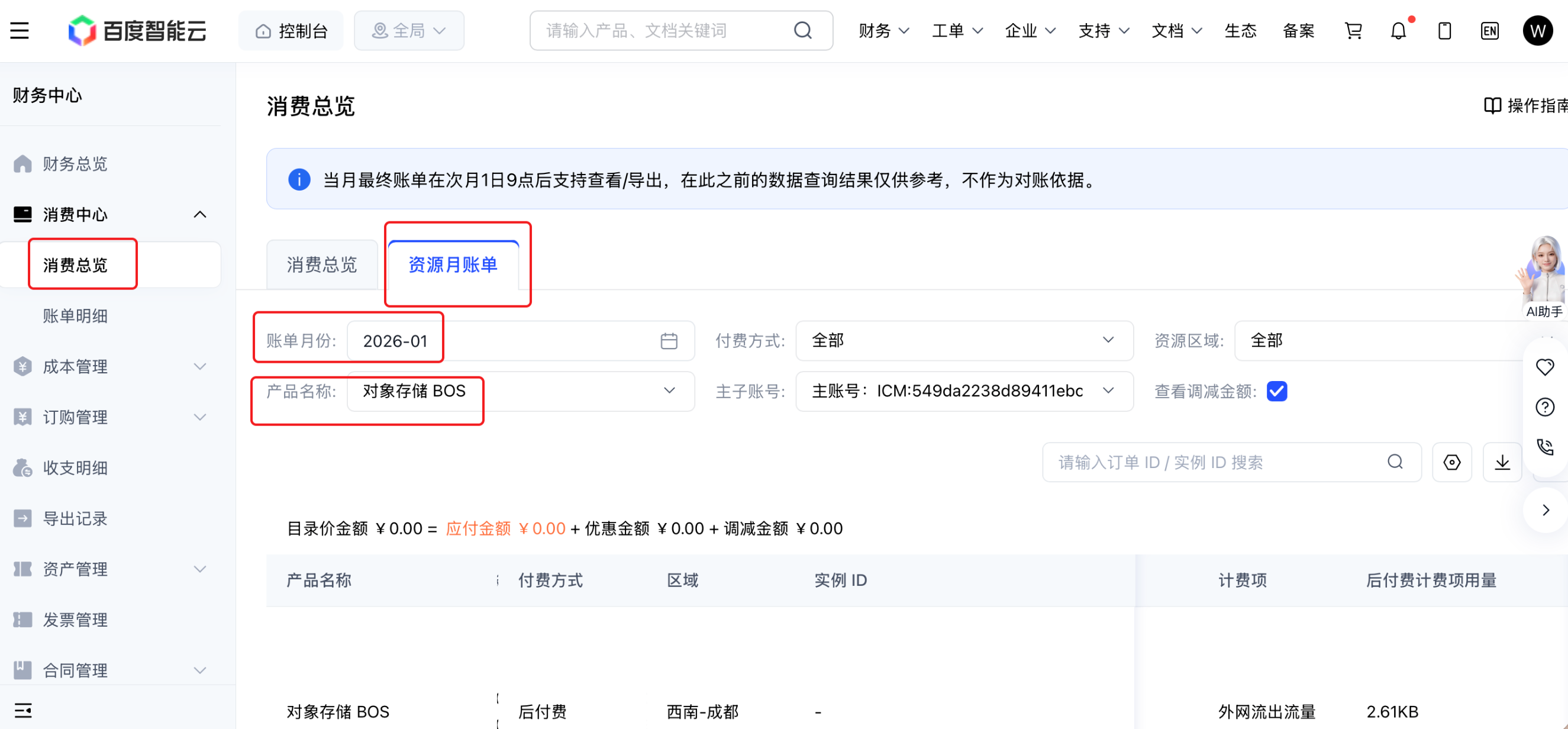Click the mobile device icon in header
1568x729 pixels.
click(1444, 30)
